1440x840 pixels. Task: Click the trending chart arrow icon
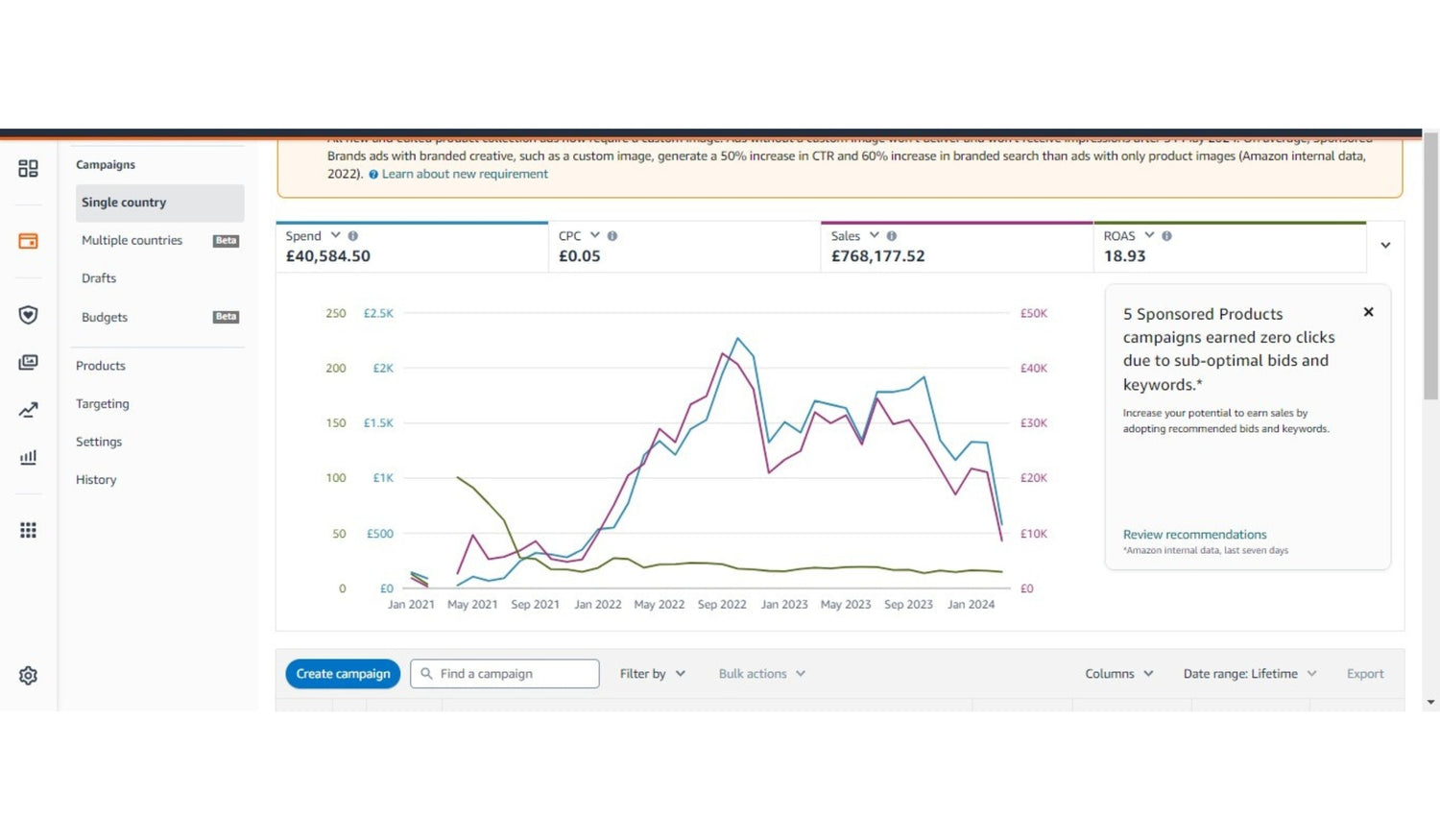[28, 410]
